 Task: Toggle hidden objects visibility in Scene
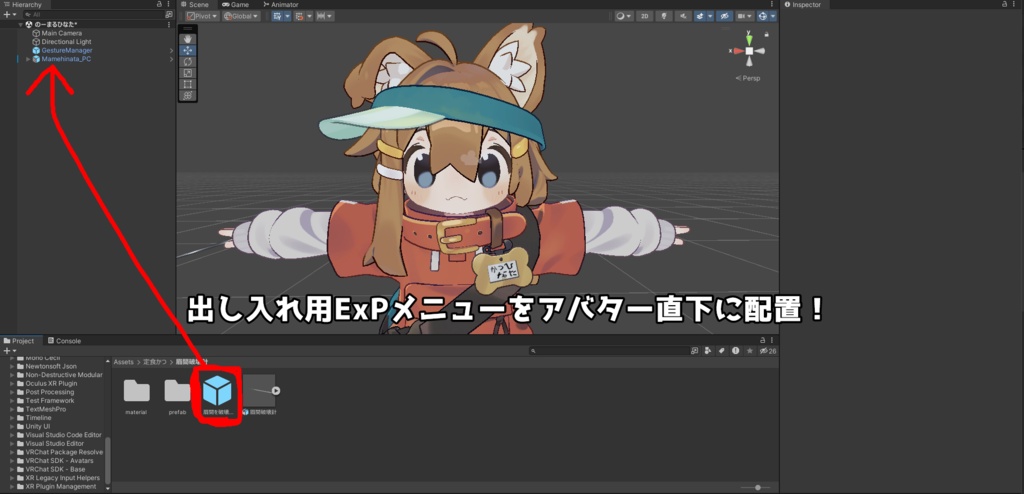coord(724,16)
